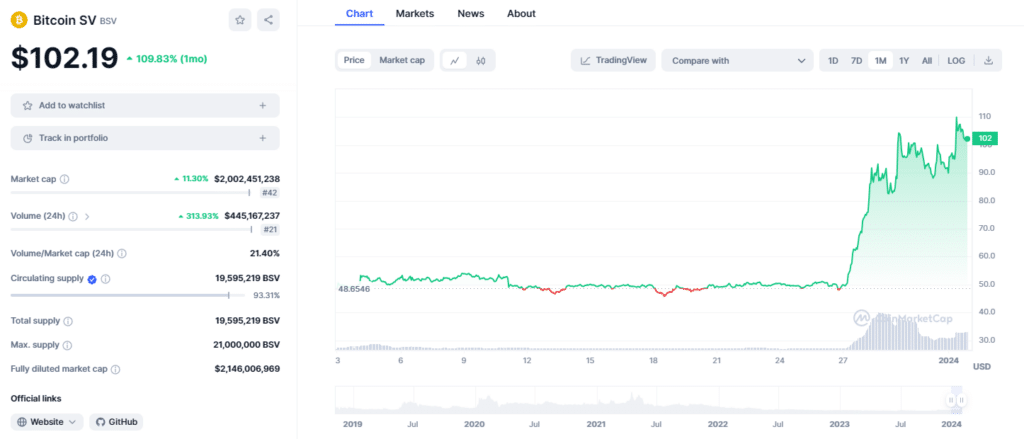The height and width of the screenshot is (439, 1024).
Task: Open the Compare with dropdown
Action: [738, 61]
